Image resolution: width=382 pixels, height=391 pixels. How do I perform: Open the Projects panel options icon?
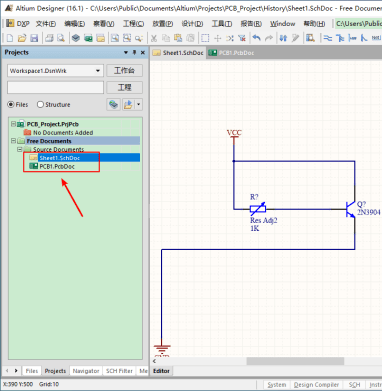128,104
